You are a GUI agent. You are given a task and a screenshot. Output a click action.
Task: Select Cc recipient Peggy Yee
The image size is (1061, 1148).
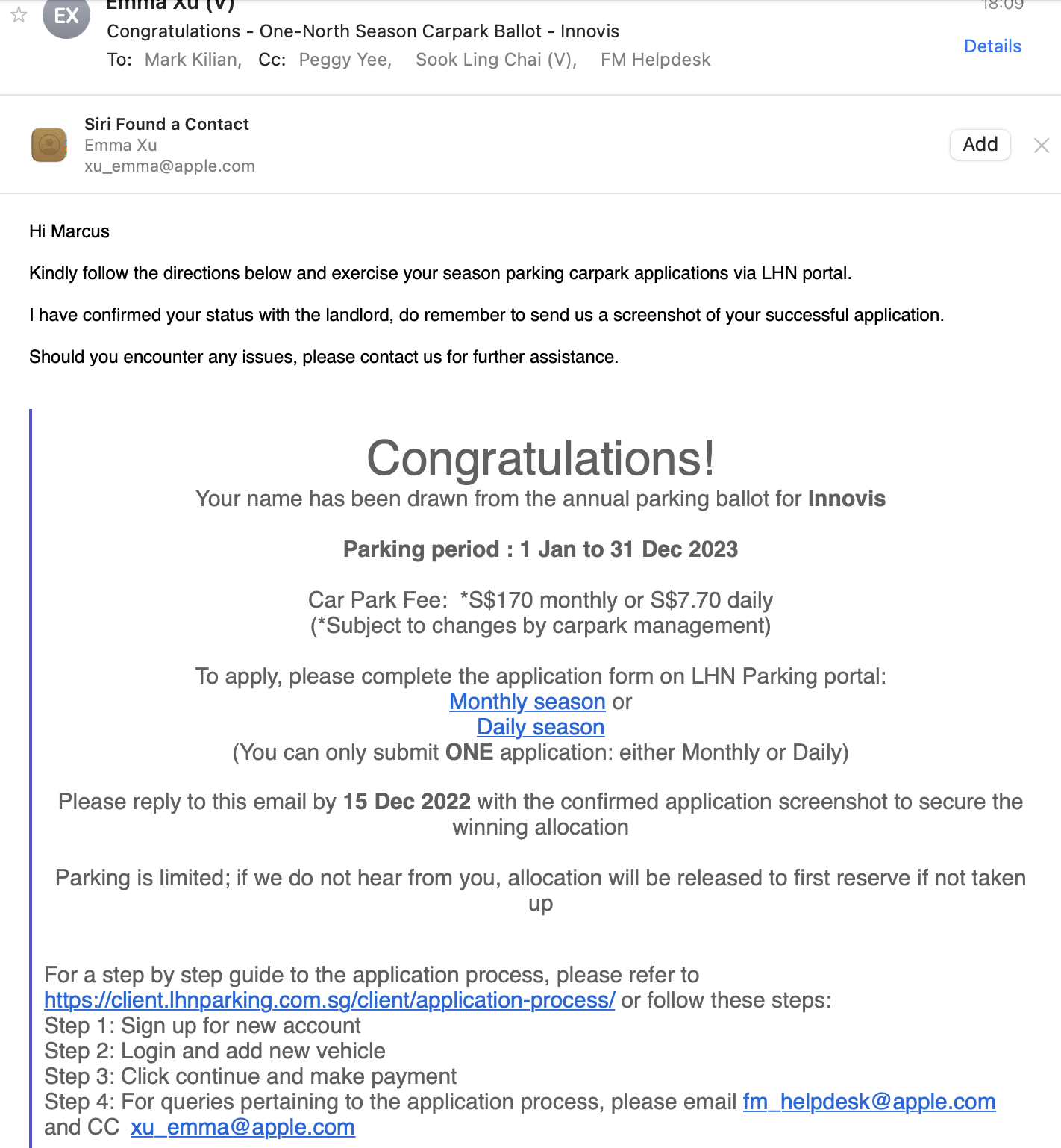[345, 60]
